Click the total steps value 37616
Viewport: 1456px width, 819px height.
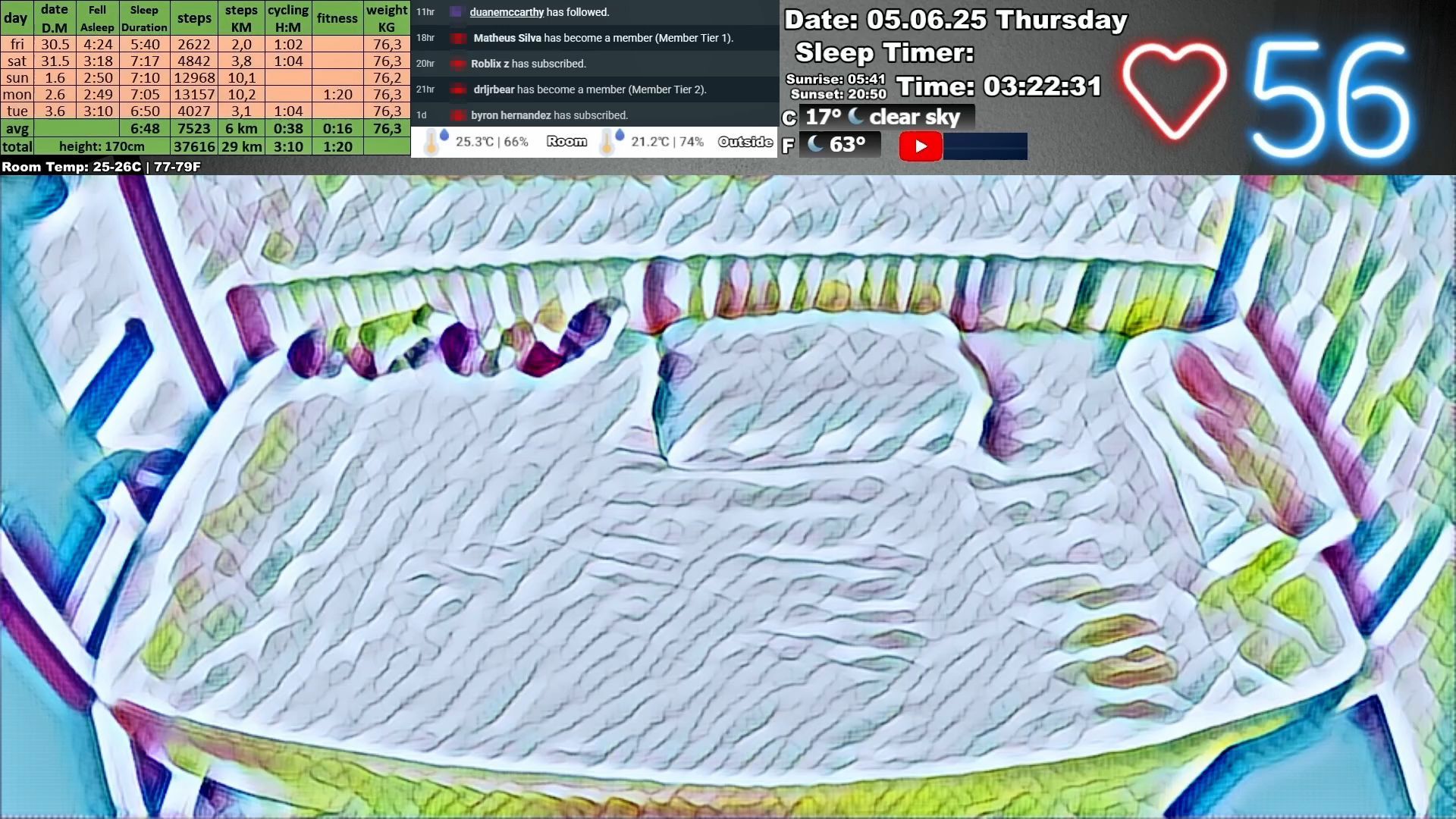[194, 146]
